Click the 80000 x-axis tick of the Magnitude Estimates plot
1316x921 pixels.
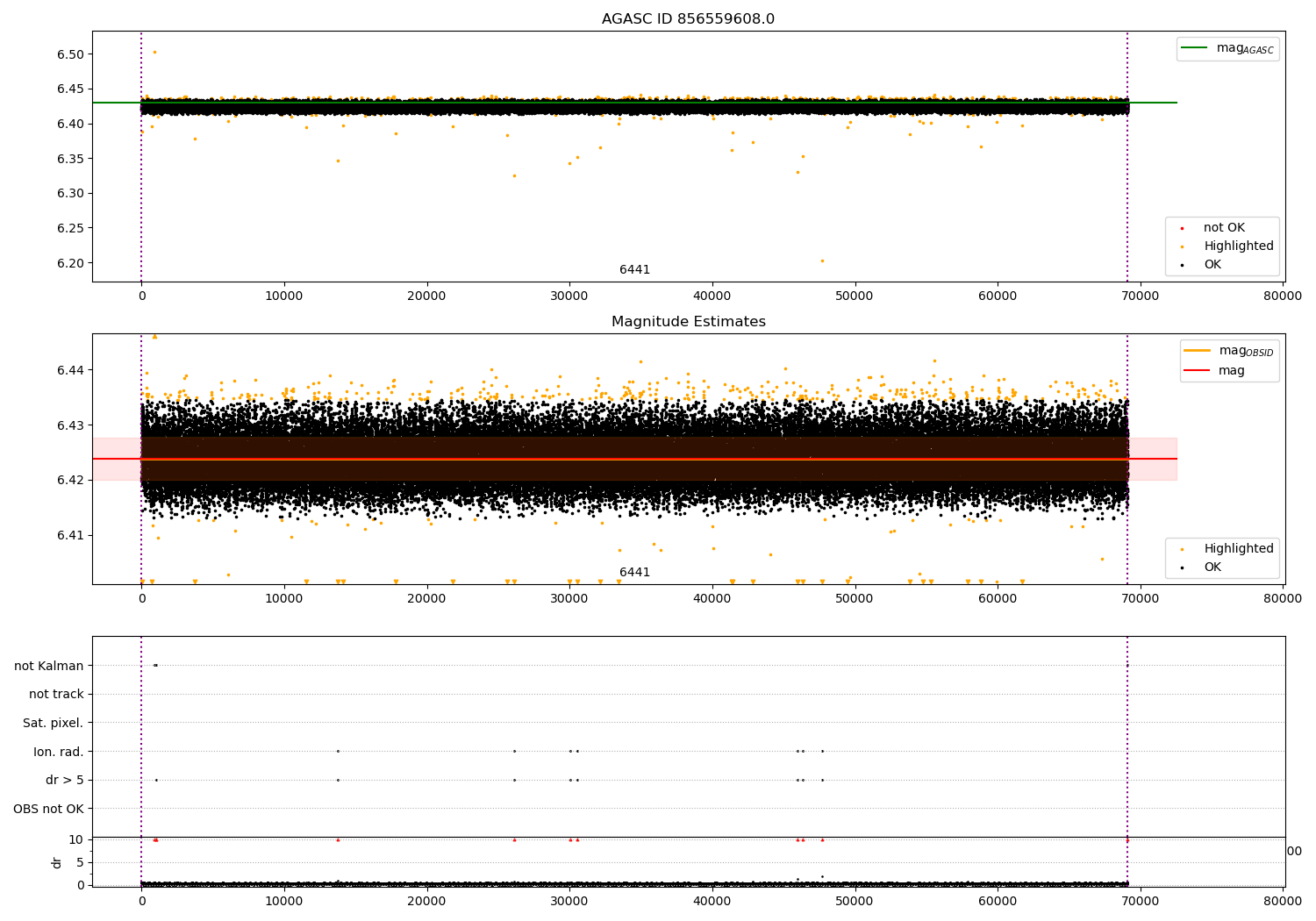1282,599
